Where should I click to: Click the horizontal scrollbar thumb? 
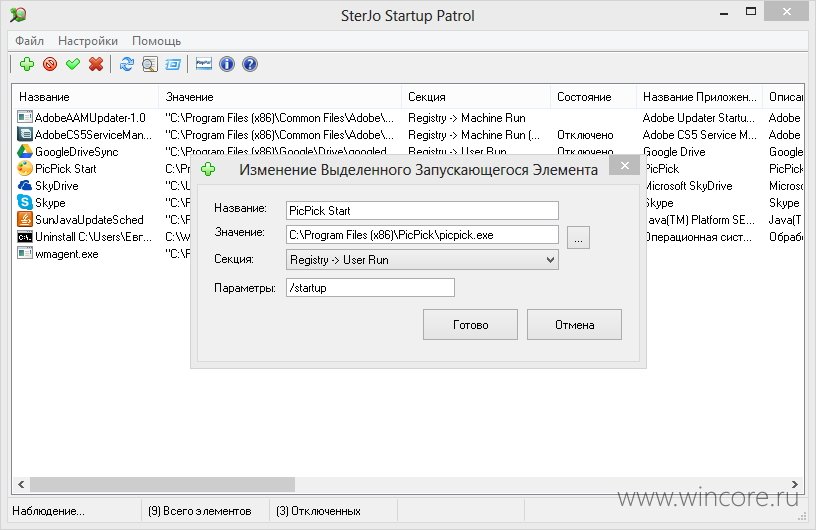tap(162, 484)
